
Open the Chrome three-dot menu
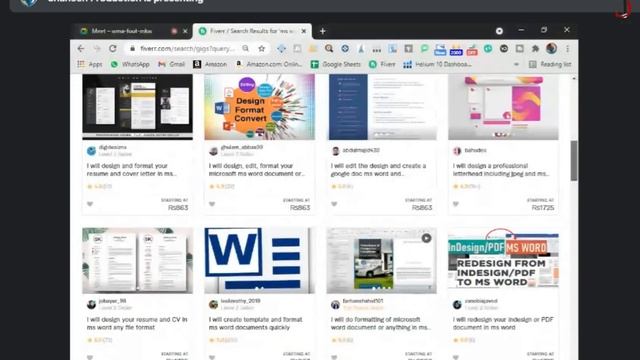pyautogui.click(x=567, y=49)
